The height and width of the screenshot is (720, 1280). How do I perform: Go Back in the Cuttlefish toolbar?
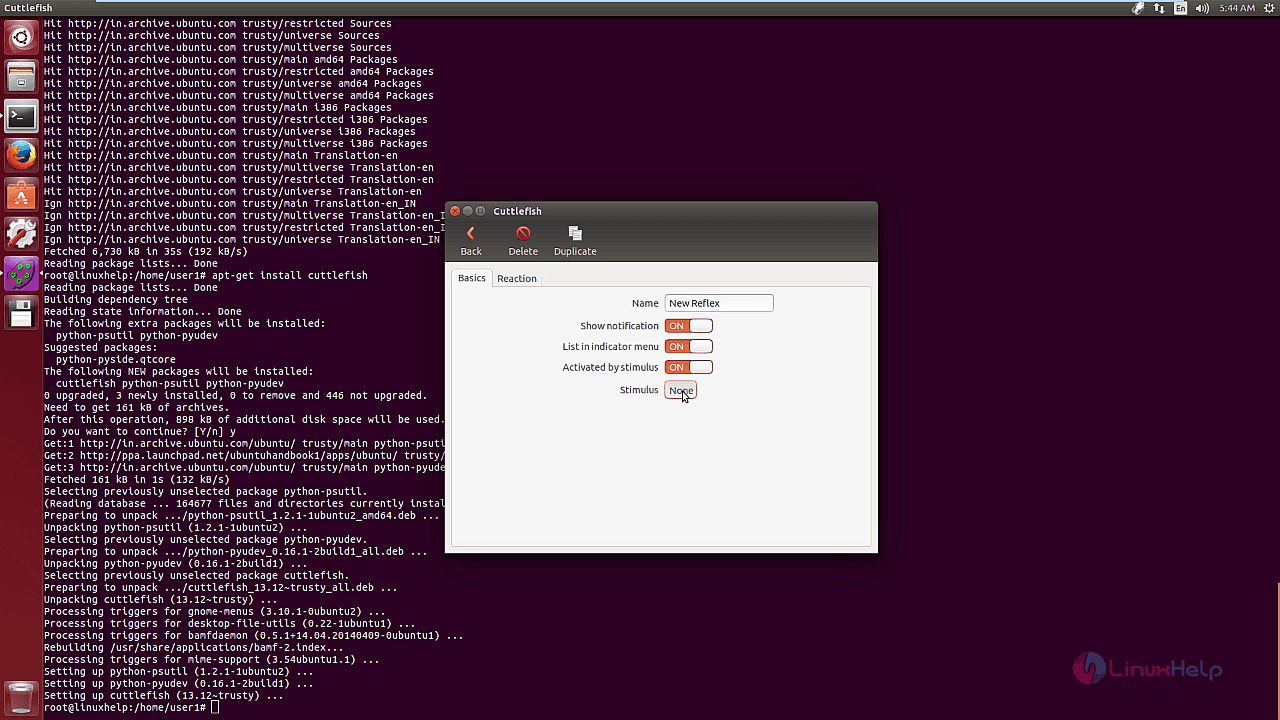tap(471, 241)
